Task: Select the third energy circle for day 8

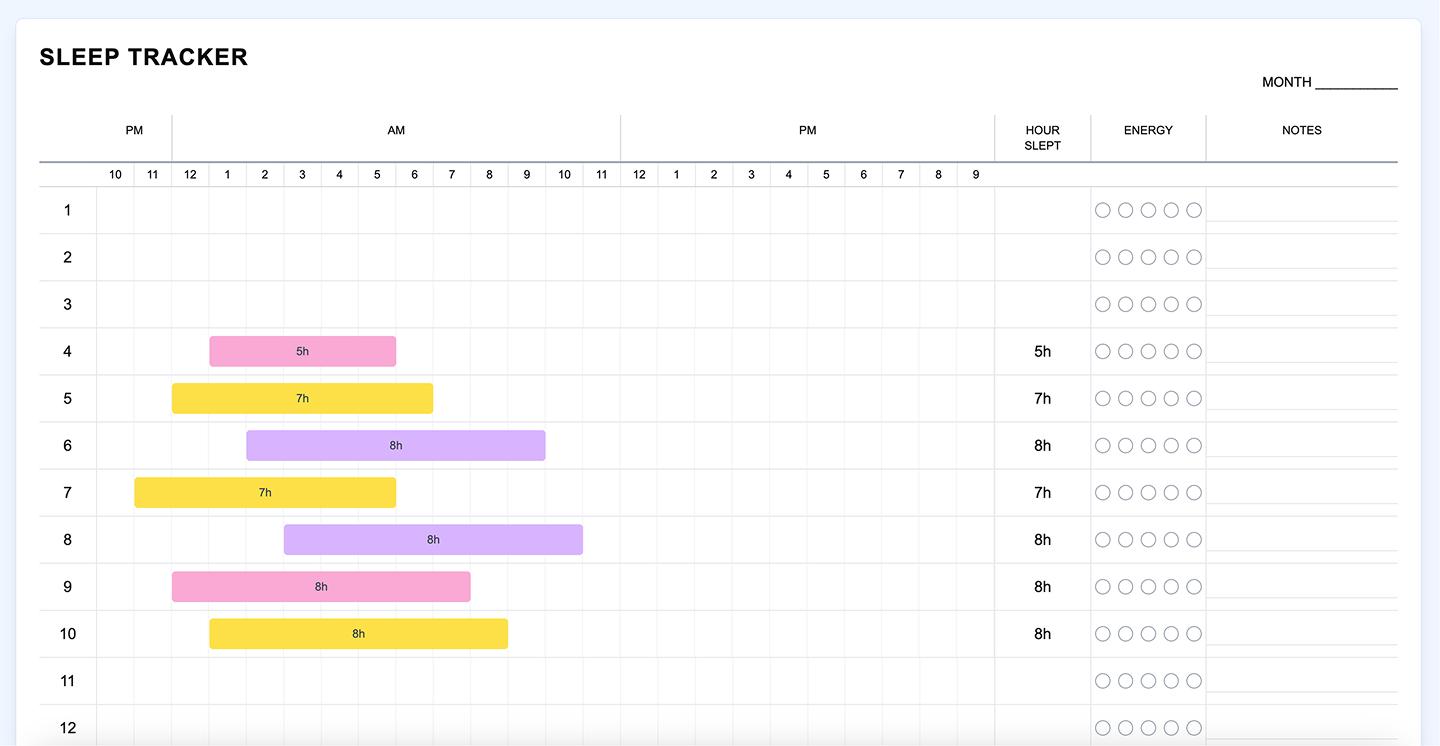Action: pyautogui.click(x=1148, y=539)
